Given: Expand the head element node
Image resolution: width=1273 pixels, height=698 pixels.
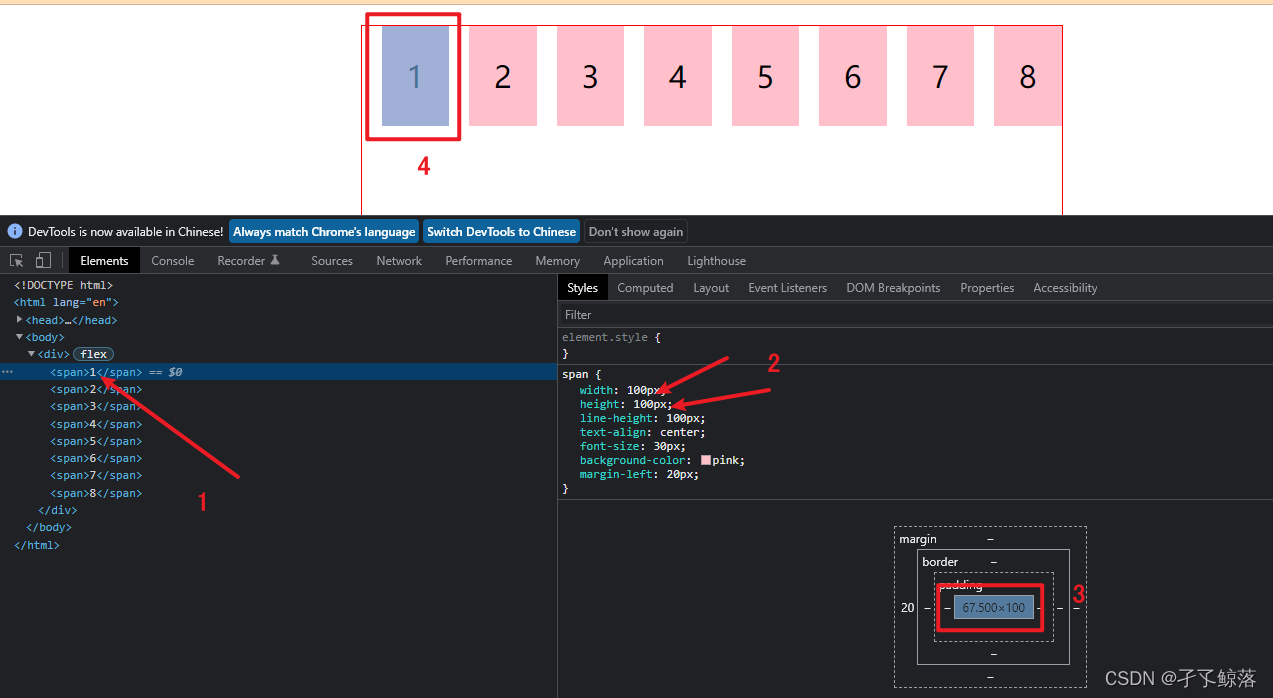Looking at the screenshot, I should pyautogui.click(x=20, y=320).
